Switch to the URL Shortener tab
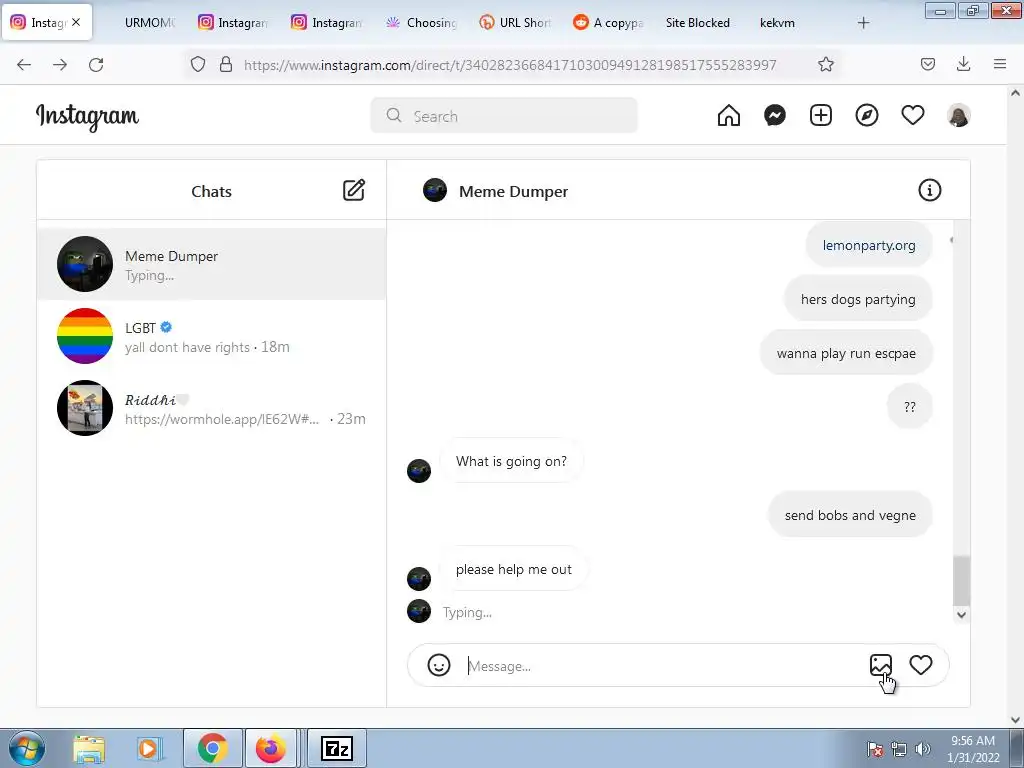 pyautogui.click(x=516, y=22)
